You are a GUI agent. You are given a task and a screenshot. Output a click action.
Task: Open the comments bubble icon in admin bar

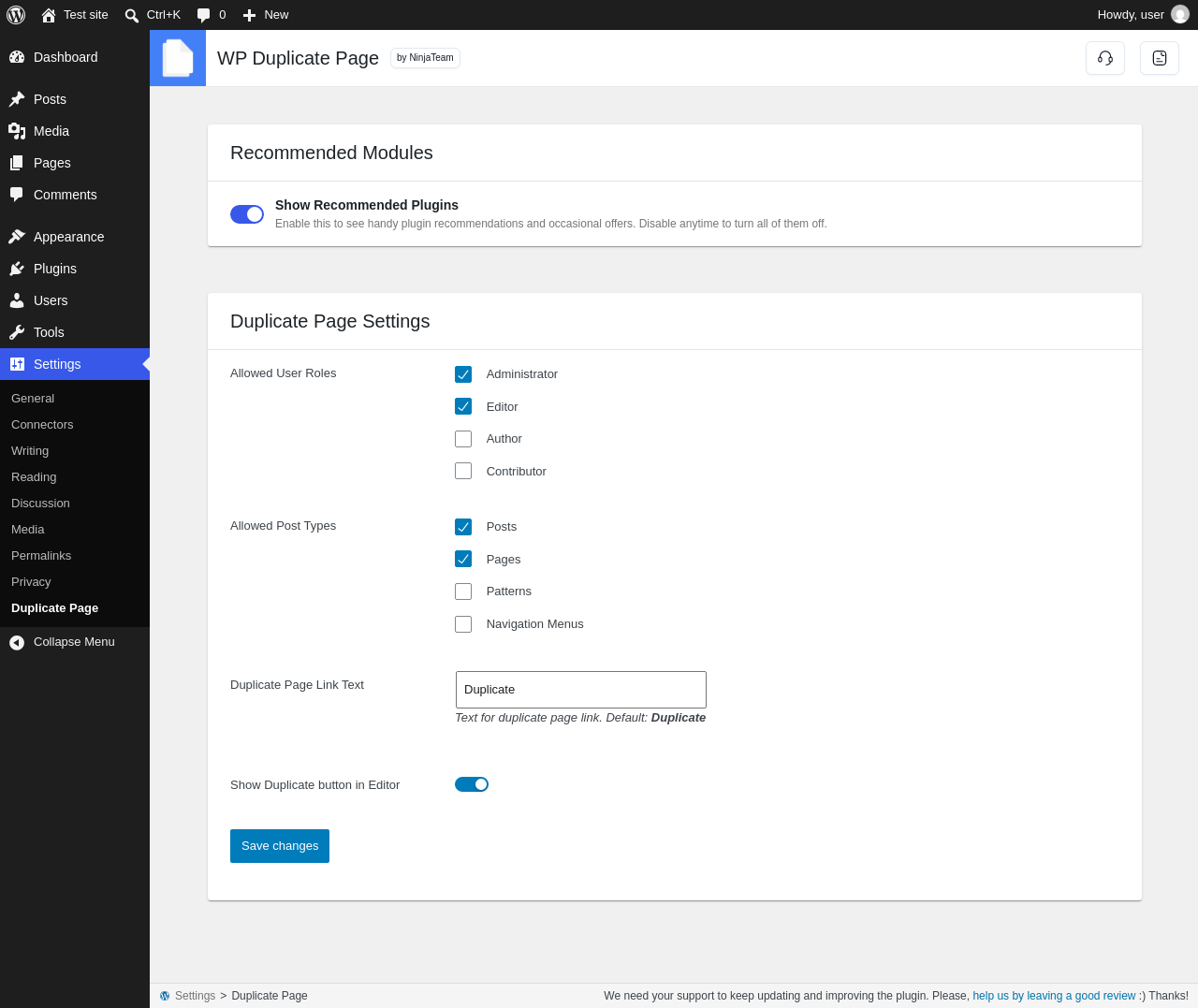tap(204, 15)
